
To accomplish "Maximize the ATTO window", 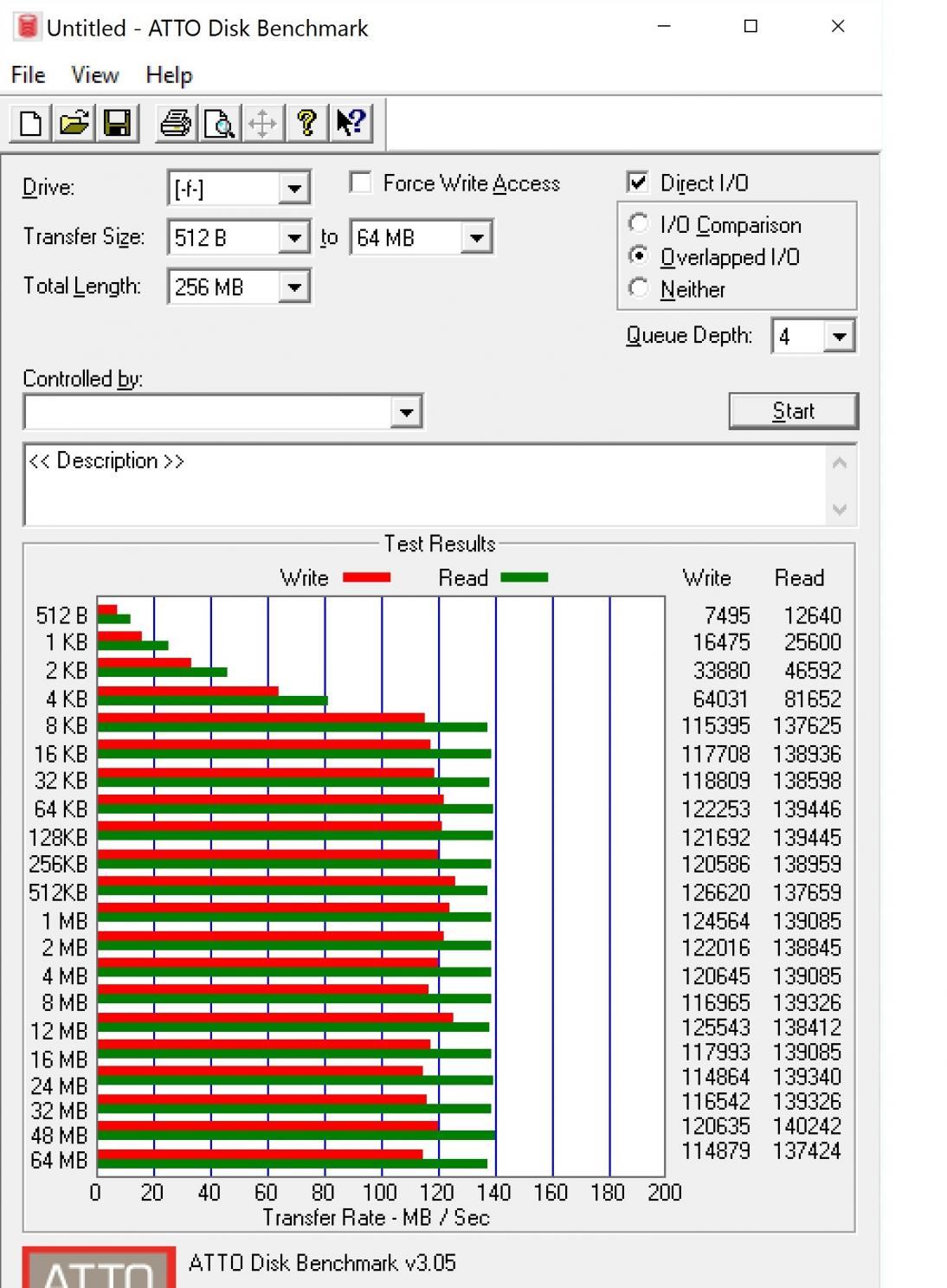I will [751, 26].
